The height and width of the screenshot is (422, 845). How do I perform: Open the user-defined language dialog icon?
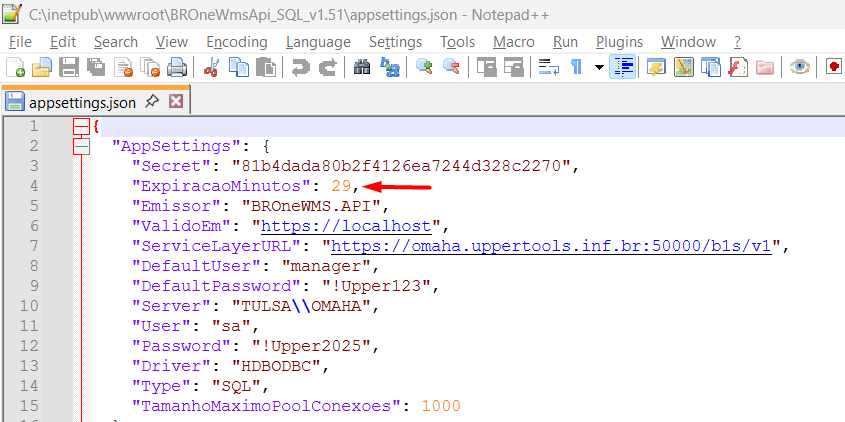pyautogui.click(x=657, y=67)
